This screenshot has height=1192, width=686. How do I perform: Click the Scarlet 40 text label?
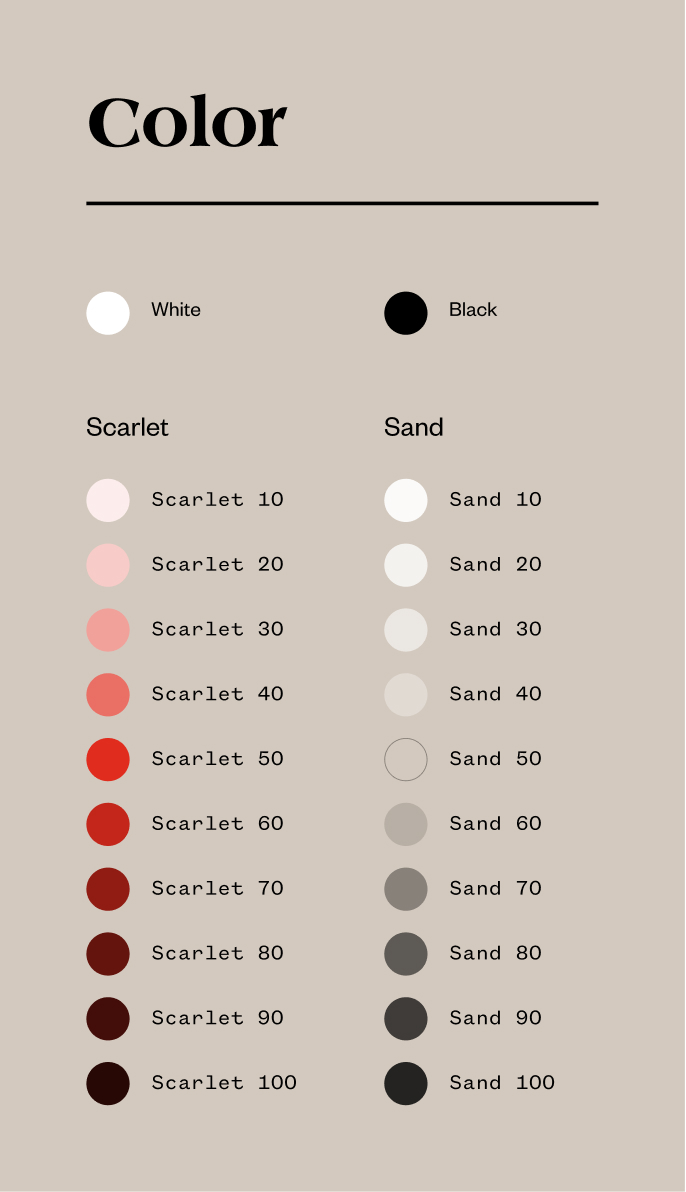(218, 693)
